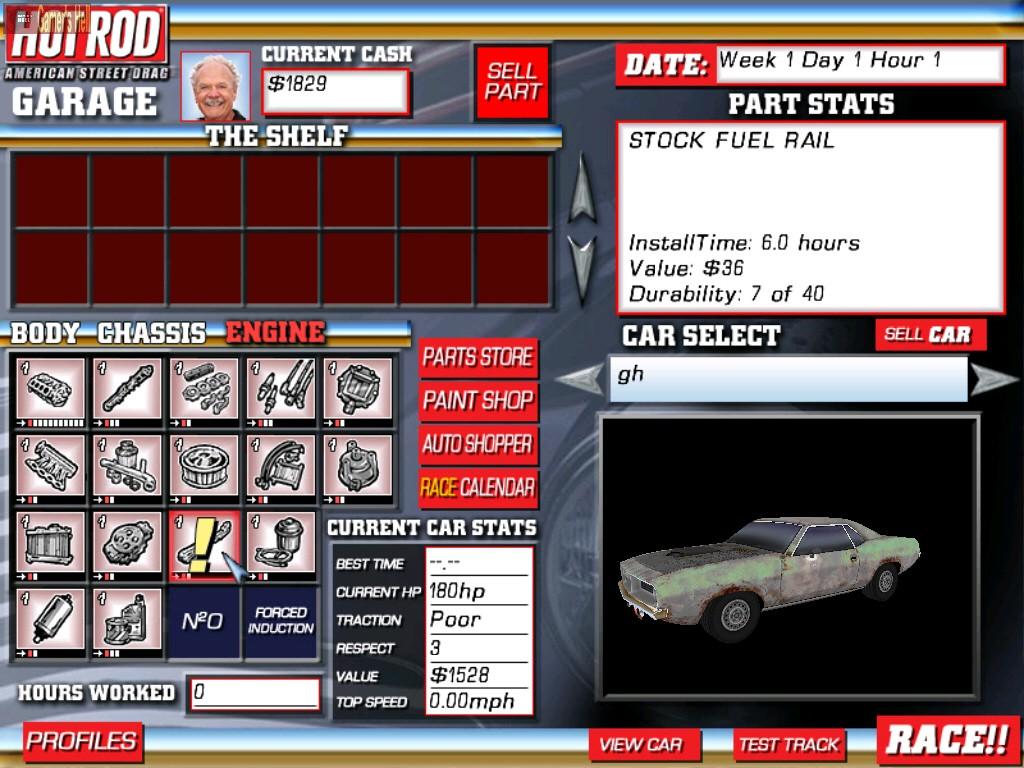Click the STOCK FUEL RAIL title text
Image resolution: width=1024 pixels, height=768 pixels.
pos(731,140)
